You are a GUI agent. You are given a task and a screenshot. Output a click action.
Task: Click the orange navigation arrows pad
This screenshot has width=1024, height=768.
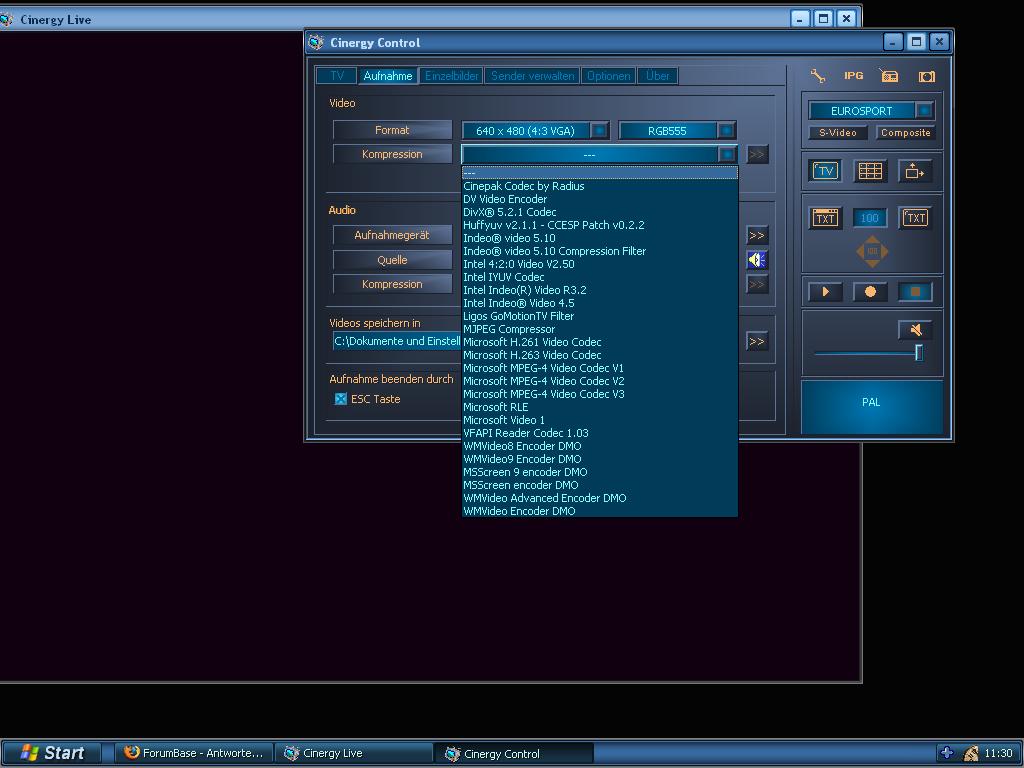pos(872,251)
